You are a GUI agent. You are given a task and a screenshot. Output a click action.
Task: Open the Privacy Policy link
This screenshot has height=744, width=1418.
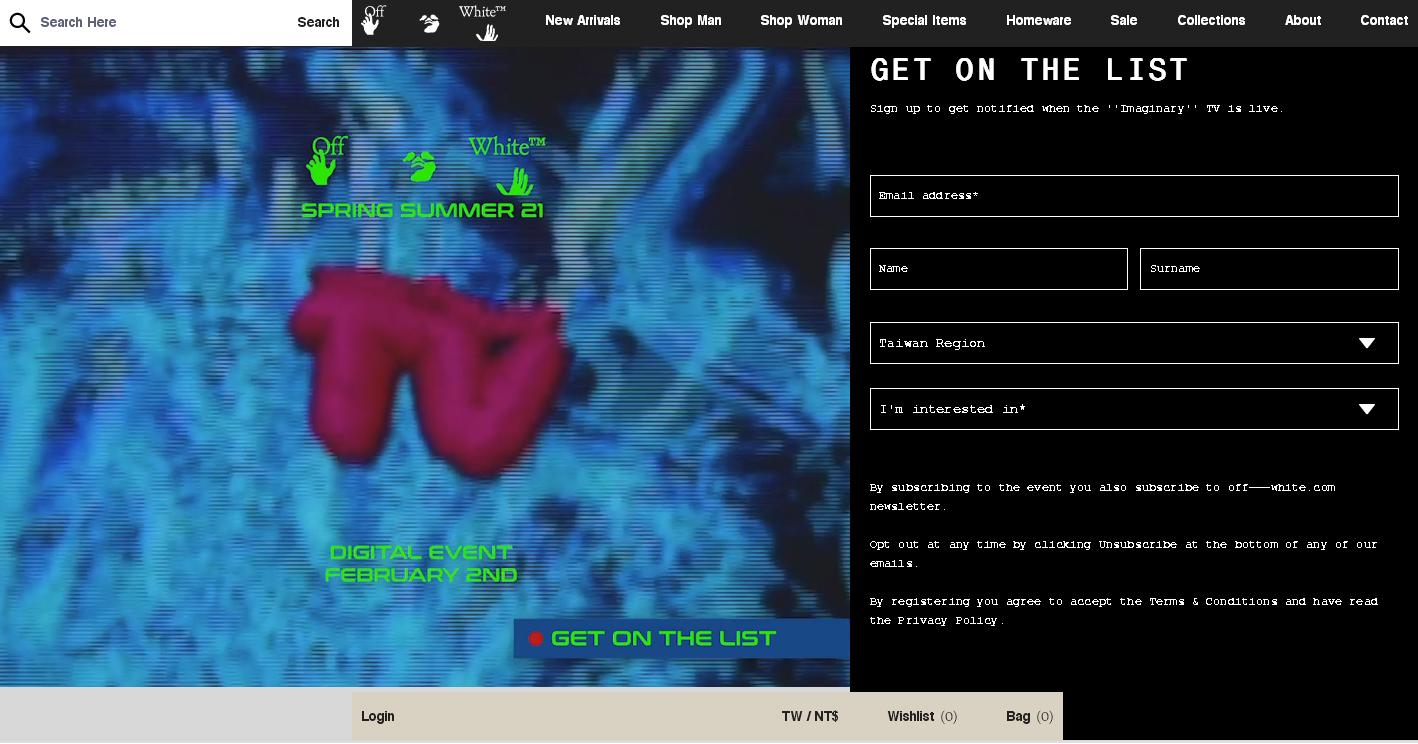949,621
